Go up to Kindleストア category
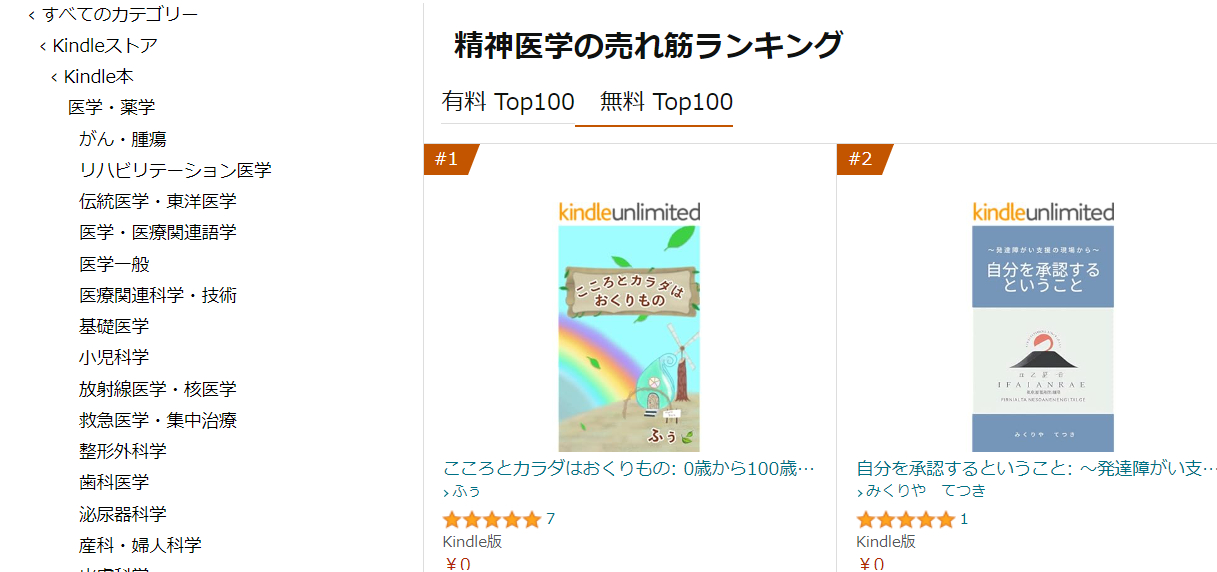The width and height of the screenshot is (1217, 572). [104, 46]
